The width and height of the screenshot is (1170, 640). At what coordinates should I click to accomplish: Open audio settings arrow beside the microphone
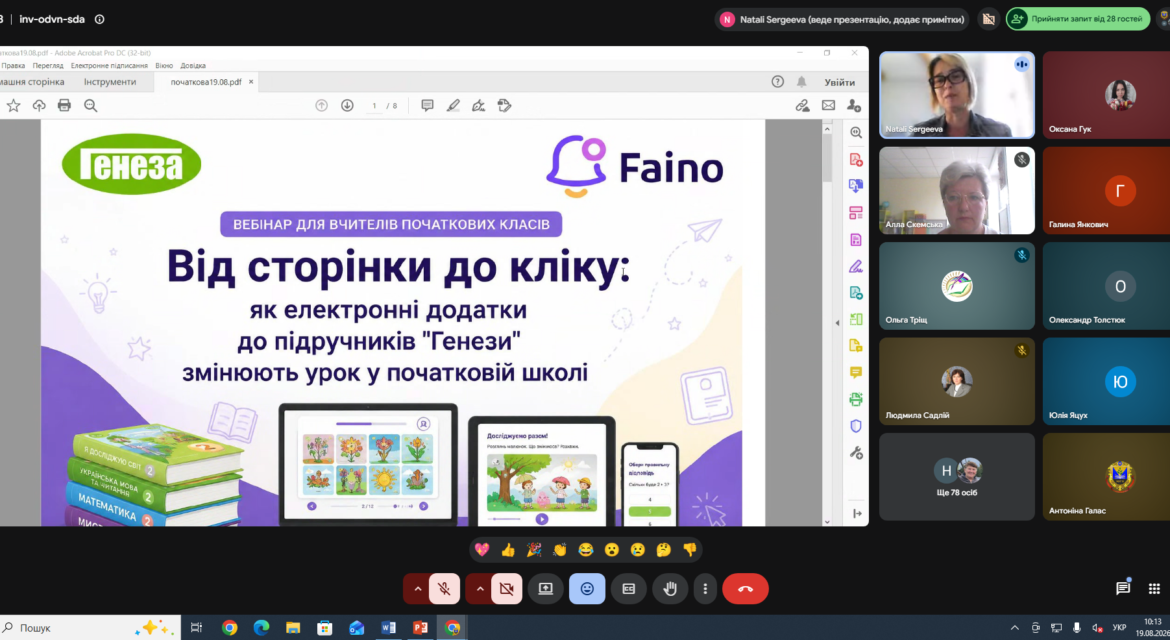tap(417, 589)
